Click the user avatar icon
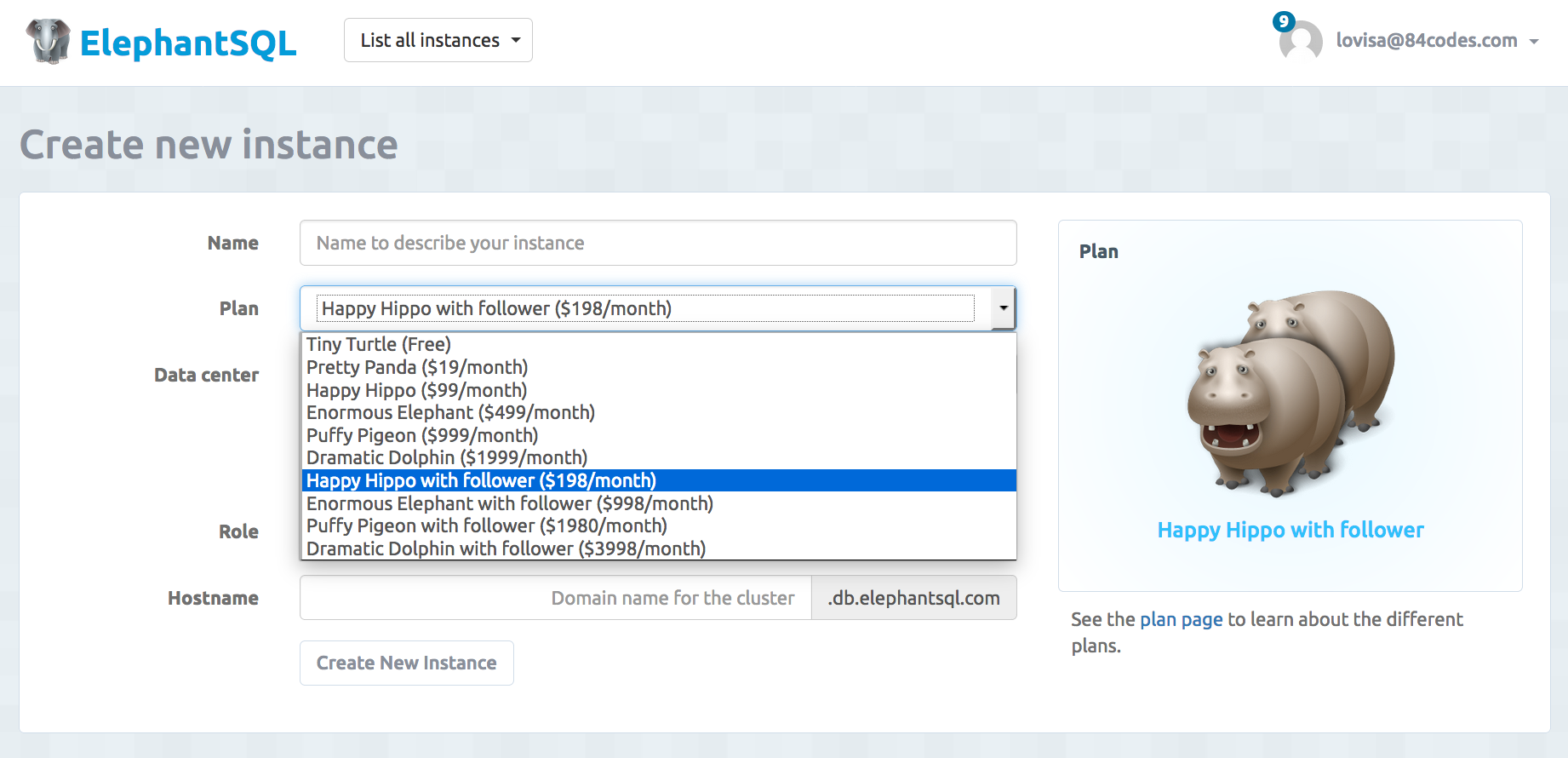 click(x=1301, y=42)
